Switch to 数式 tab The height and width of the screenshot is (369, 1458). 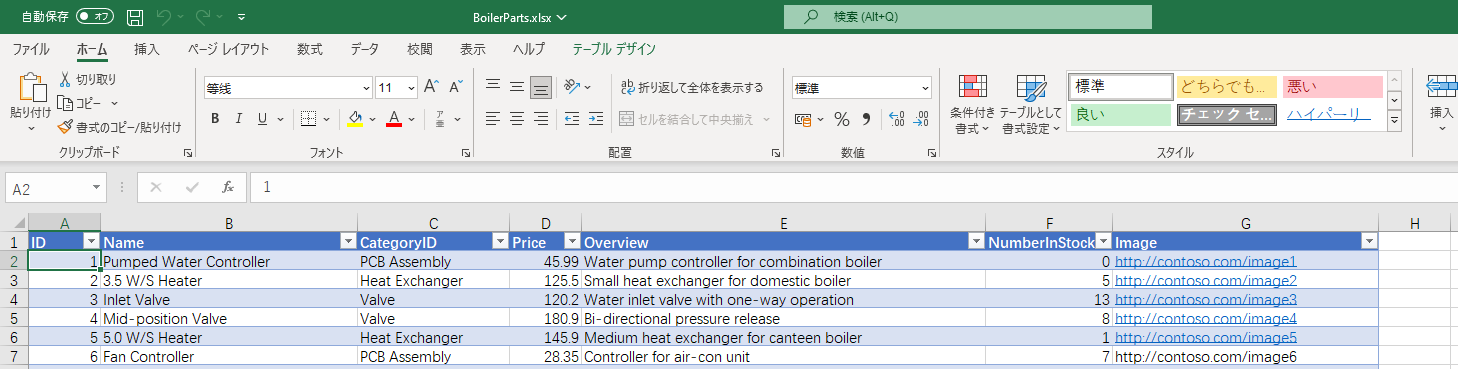[310, 48]
